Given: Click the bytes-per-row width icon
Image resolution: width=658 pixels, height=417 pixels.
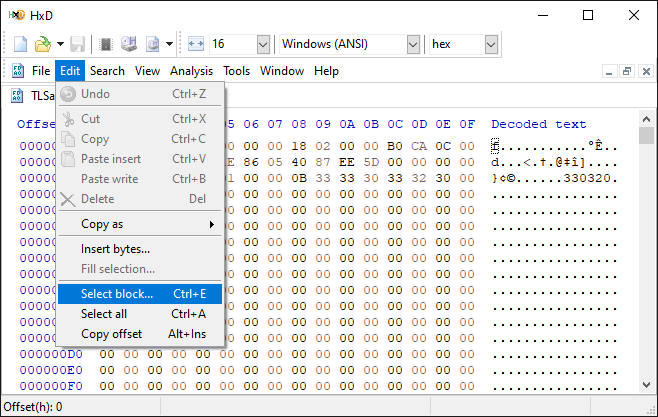Looking at the screenshot, I should [x=195, y=44].
